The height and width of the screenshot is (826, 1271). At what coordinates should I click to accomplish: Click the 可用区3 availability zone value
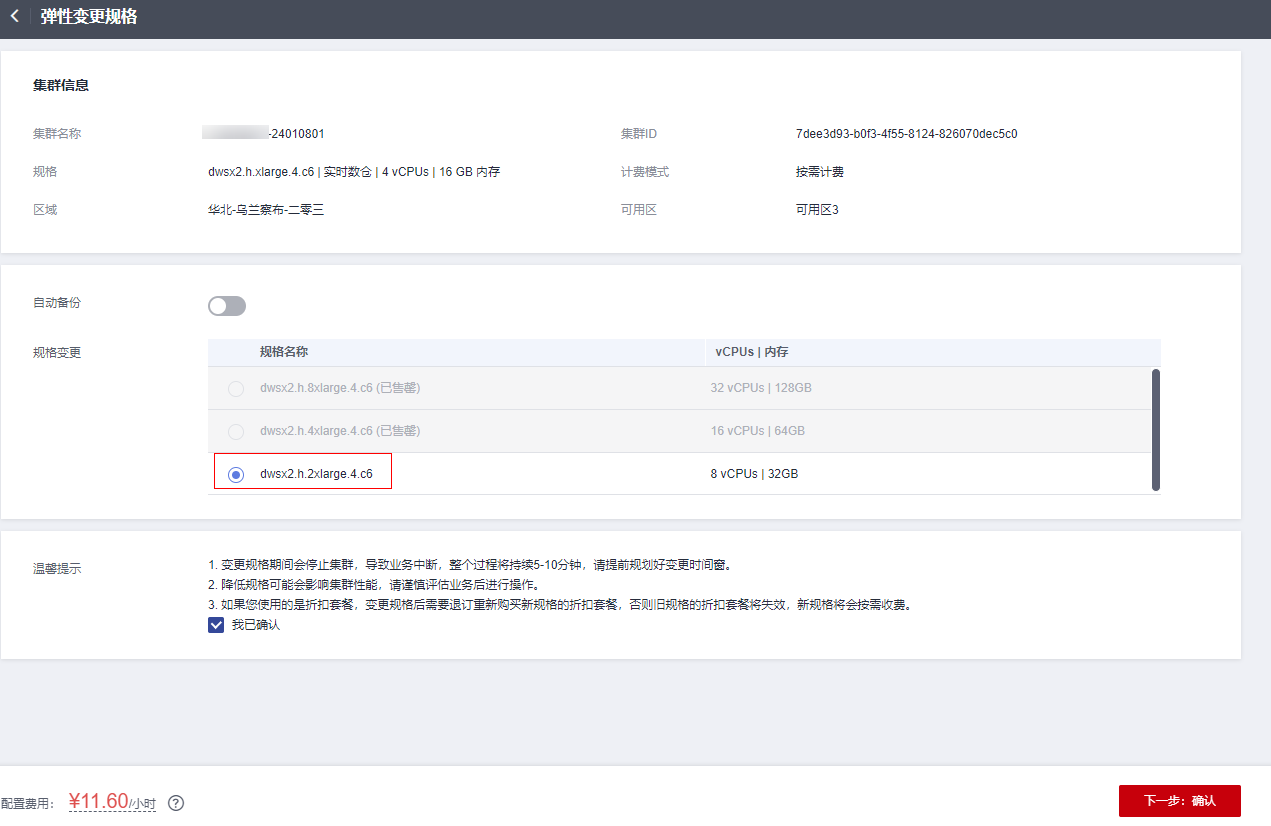tap(817, 210)
